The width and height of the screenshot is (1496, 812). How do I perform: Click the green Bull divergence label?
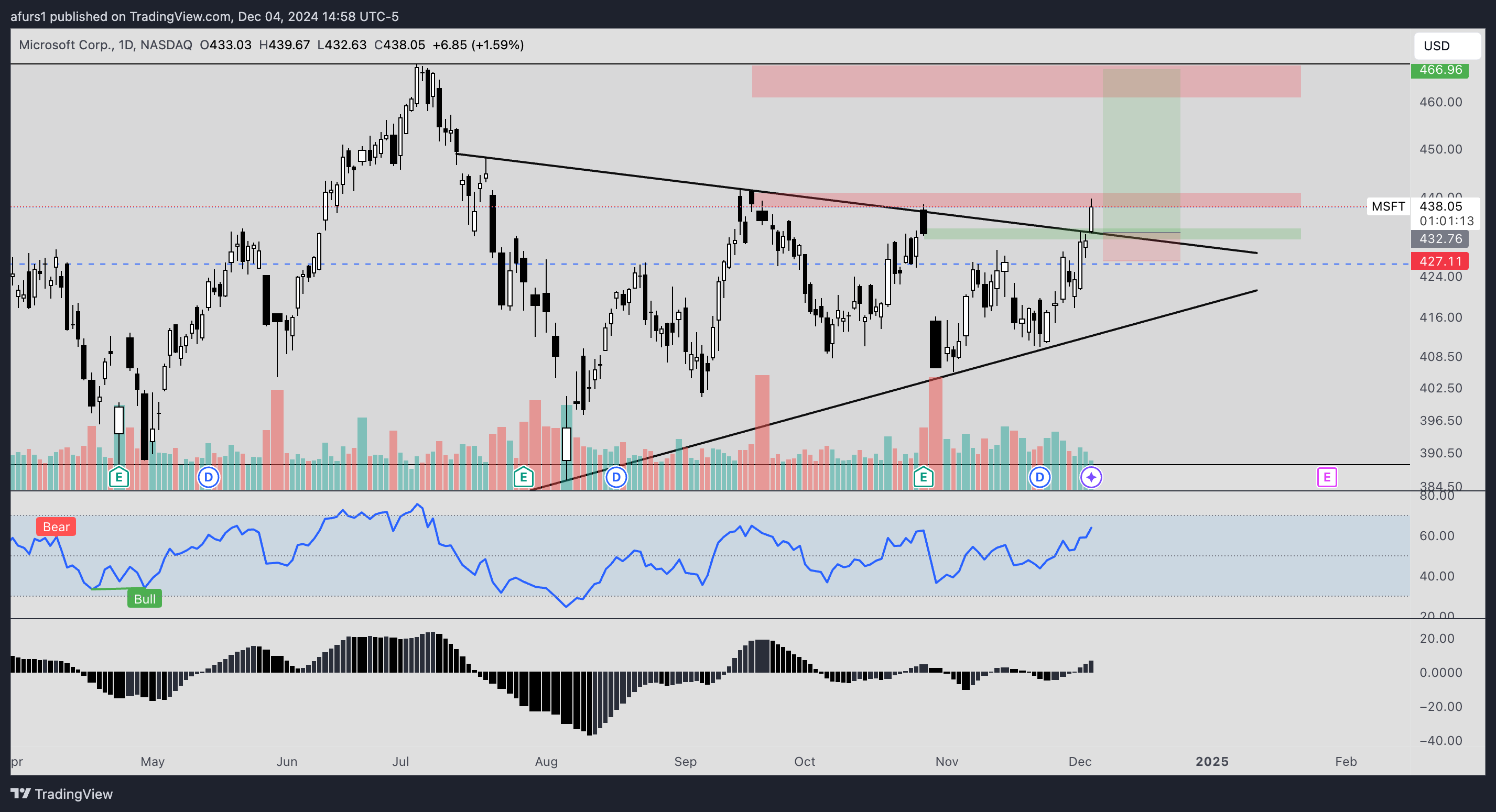[145, 598]
